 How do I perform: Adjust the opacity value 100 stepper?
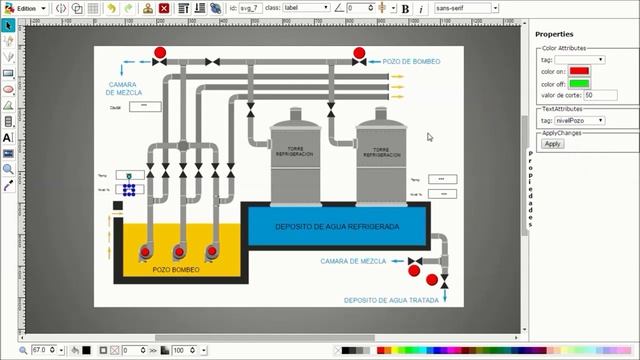click(x=193, y=350)
